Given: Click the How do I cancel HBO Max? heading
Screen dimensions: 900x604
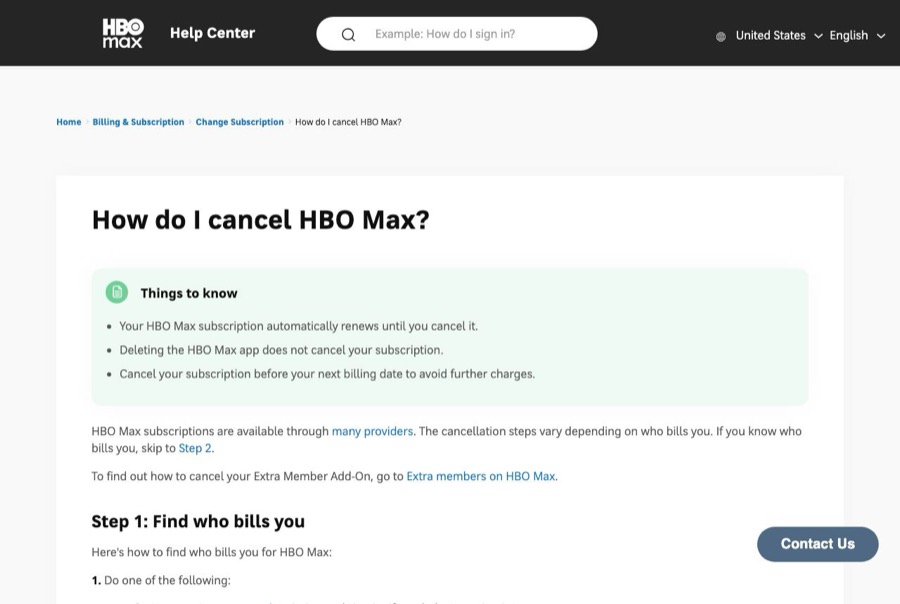Looking at the screenshot, I should [261, 220].
